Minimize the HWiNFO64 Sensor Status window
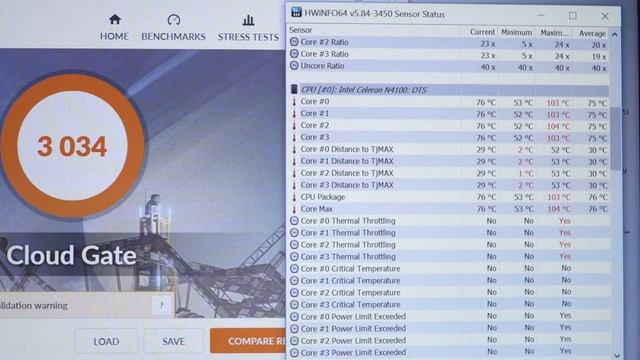Screen dimensions: 640x360 541,16
